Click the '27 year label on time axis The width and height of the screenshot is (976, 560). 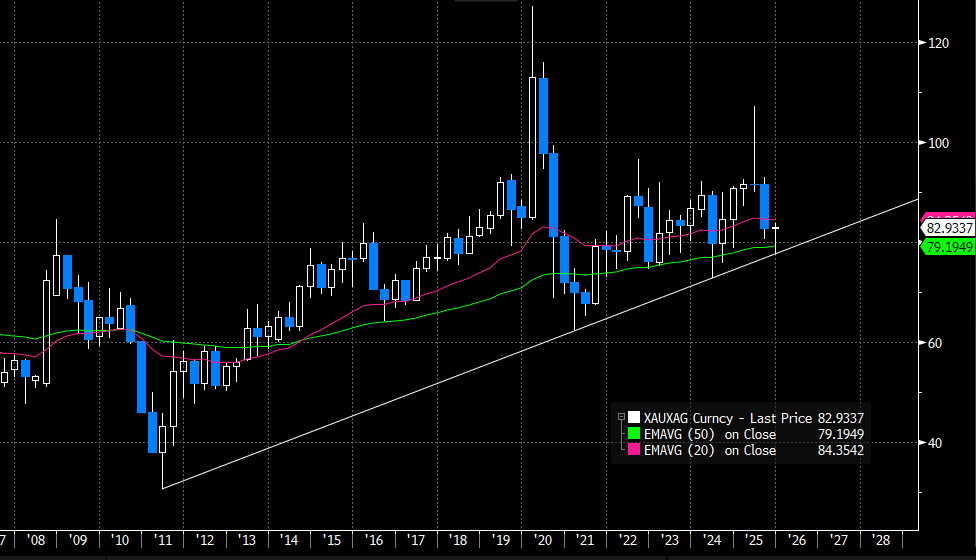[838, 540]
